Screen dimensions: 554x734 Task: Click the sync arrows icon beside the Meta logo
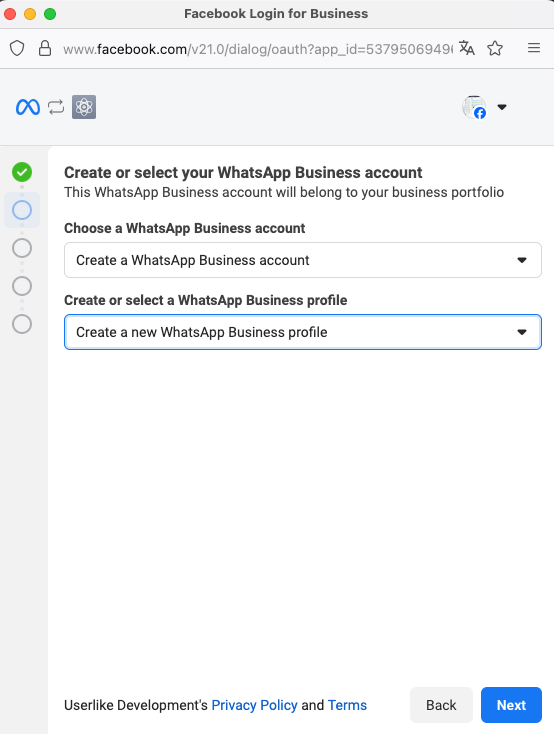56,107
